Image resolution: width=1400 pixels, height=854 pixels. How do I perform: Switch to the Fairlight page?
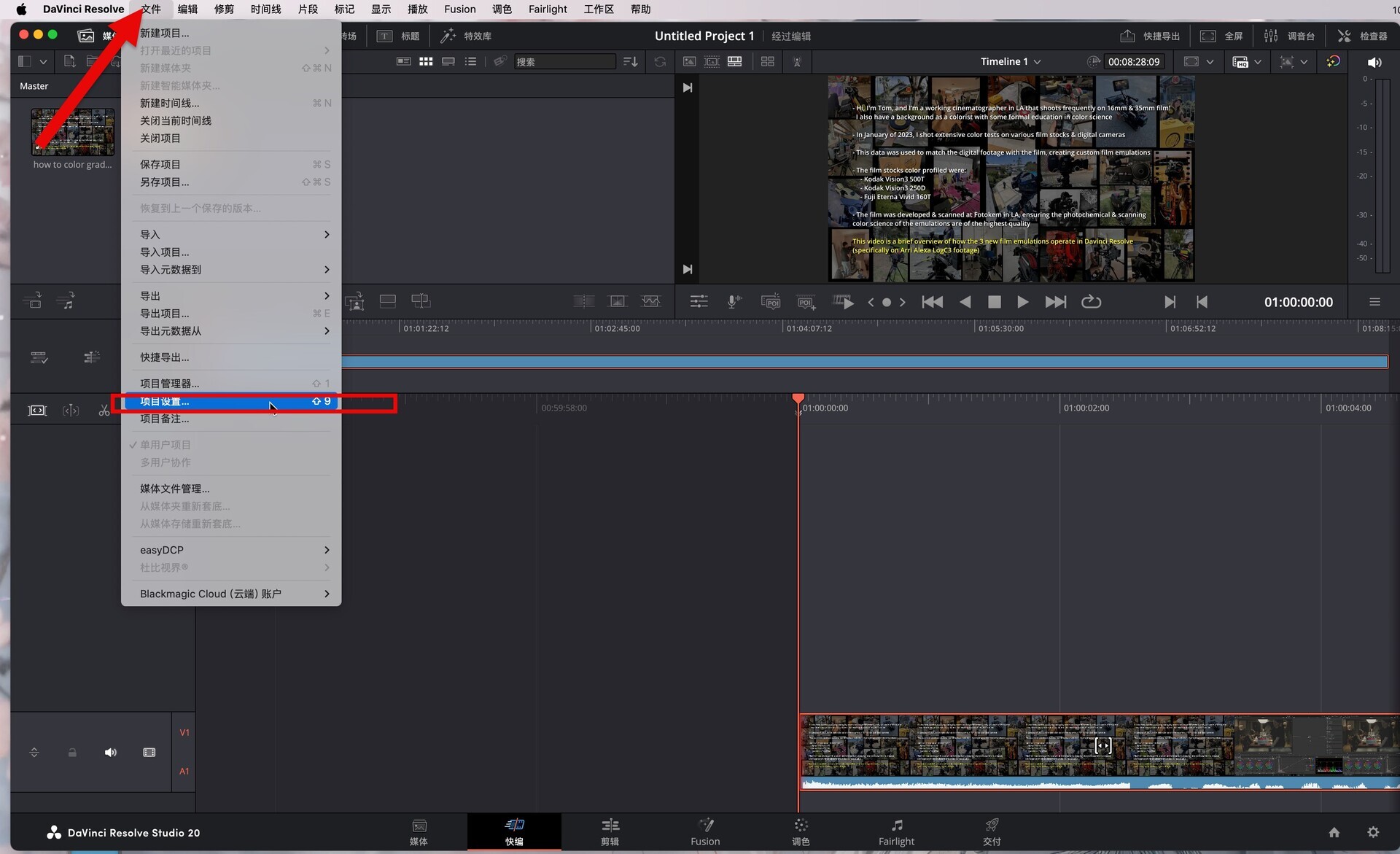coord(896,832)
